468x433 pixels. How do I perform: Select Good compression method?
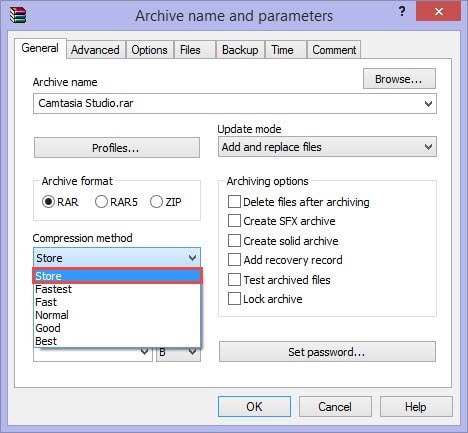(x=117, y=328)
